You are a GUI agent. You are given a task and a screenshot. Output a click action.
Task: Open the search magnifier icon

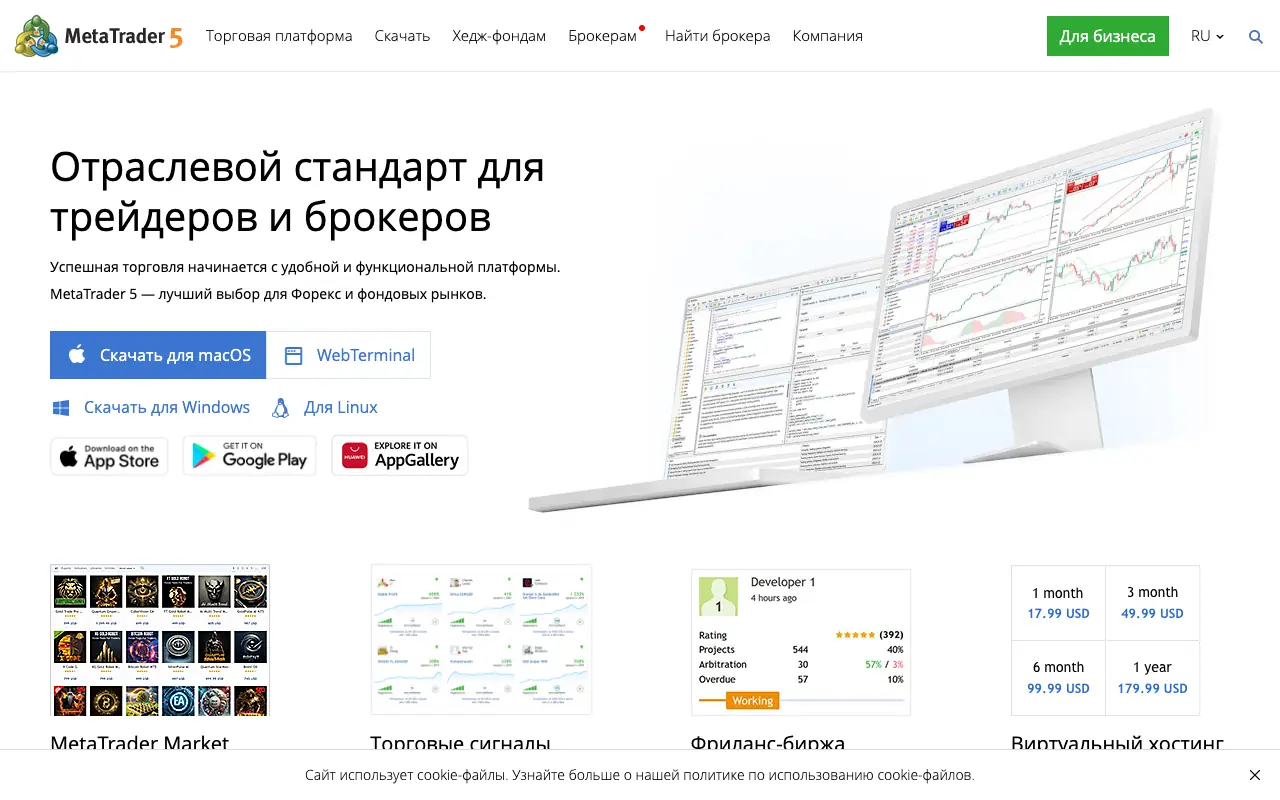tap(1256, 37)
